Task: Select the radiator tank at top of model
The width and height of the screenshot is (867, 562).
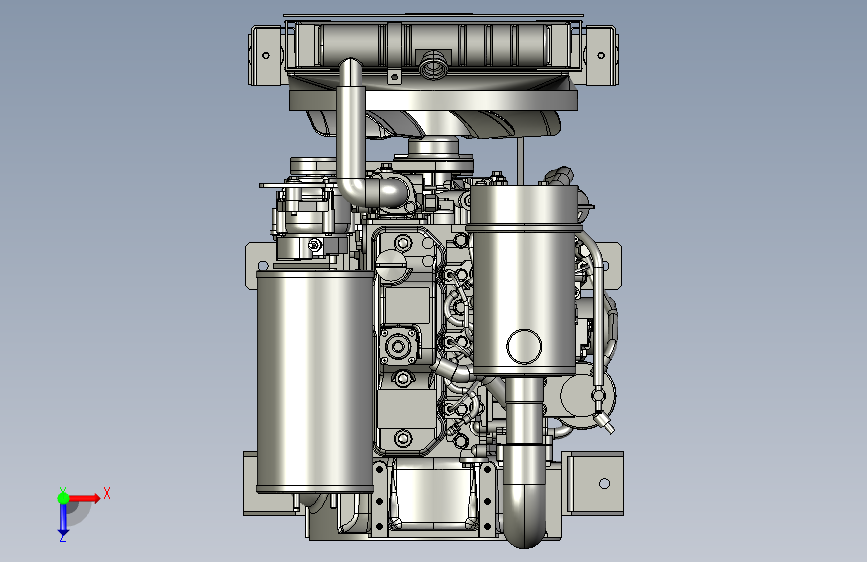Action: pos(433,46)
